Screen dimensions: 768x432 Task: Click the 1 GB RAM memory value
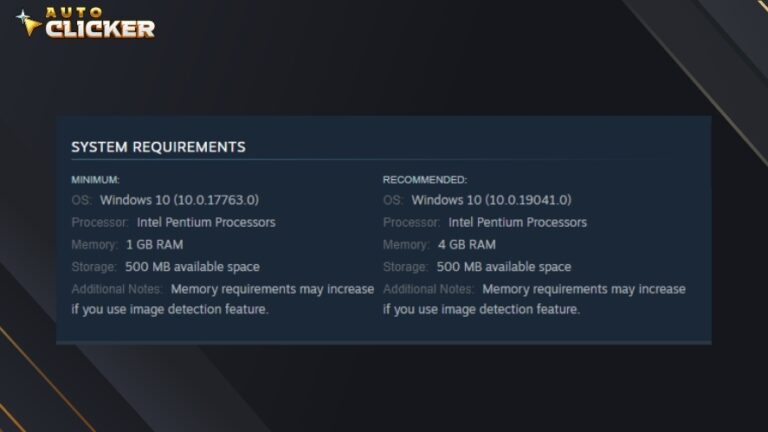point(154,245)
